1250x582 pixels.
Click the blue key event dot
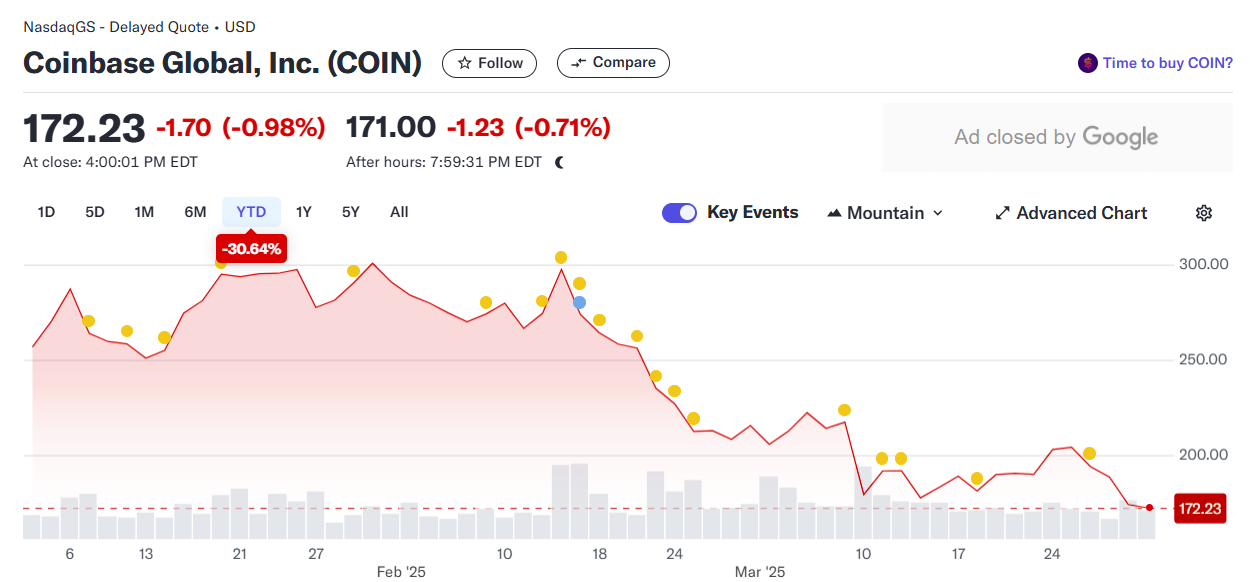pos(579,302)
